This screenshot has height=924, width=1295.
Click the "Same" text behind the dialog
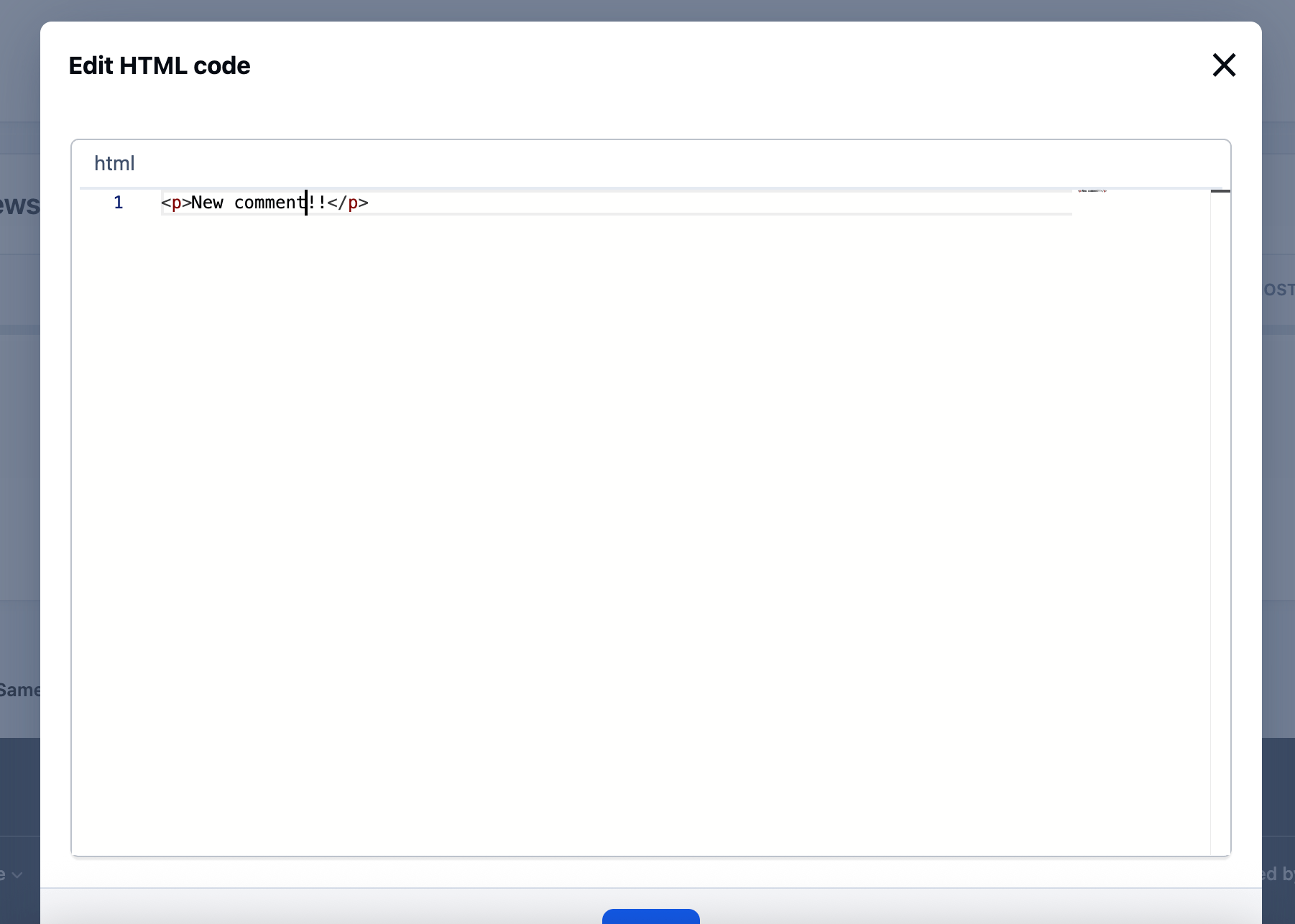point(19,690)
